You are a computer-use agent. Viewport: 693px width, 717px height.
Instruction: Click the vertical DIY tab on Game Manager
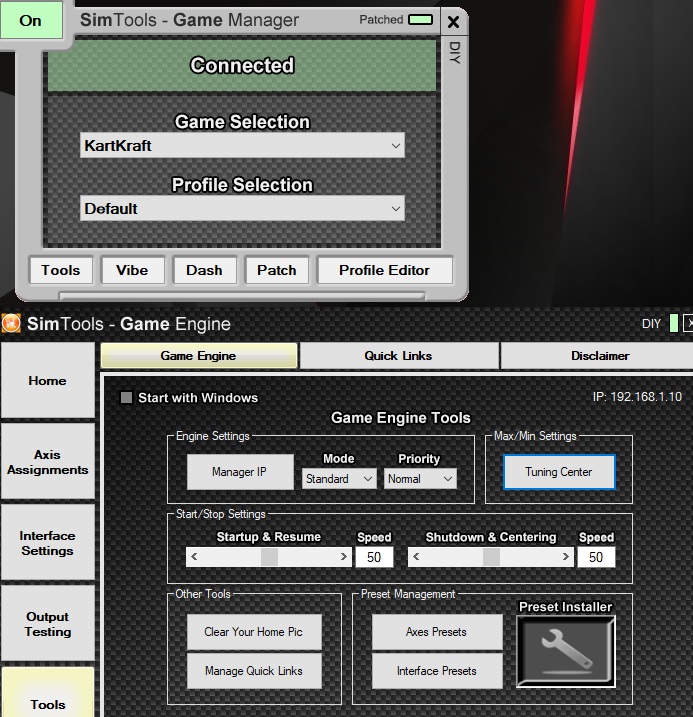[454, 53]
